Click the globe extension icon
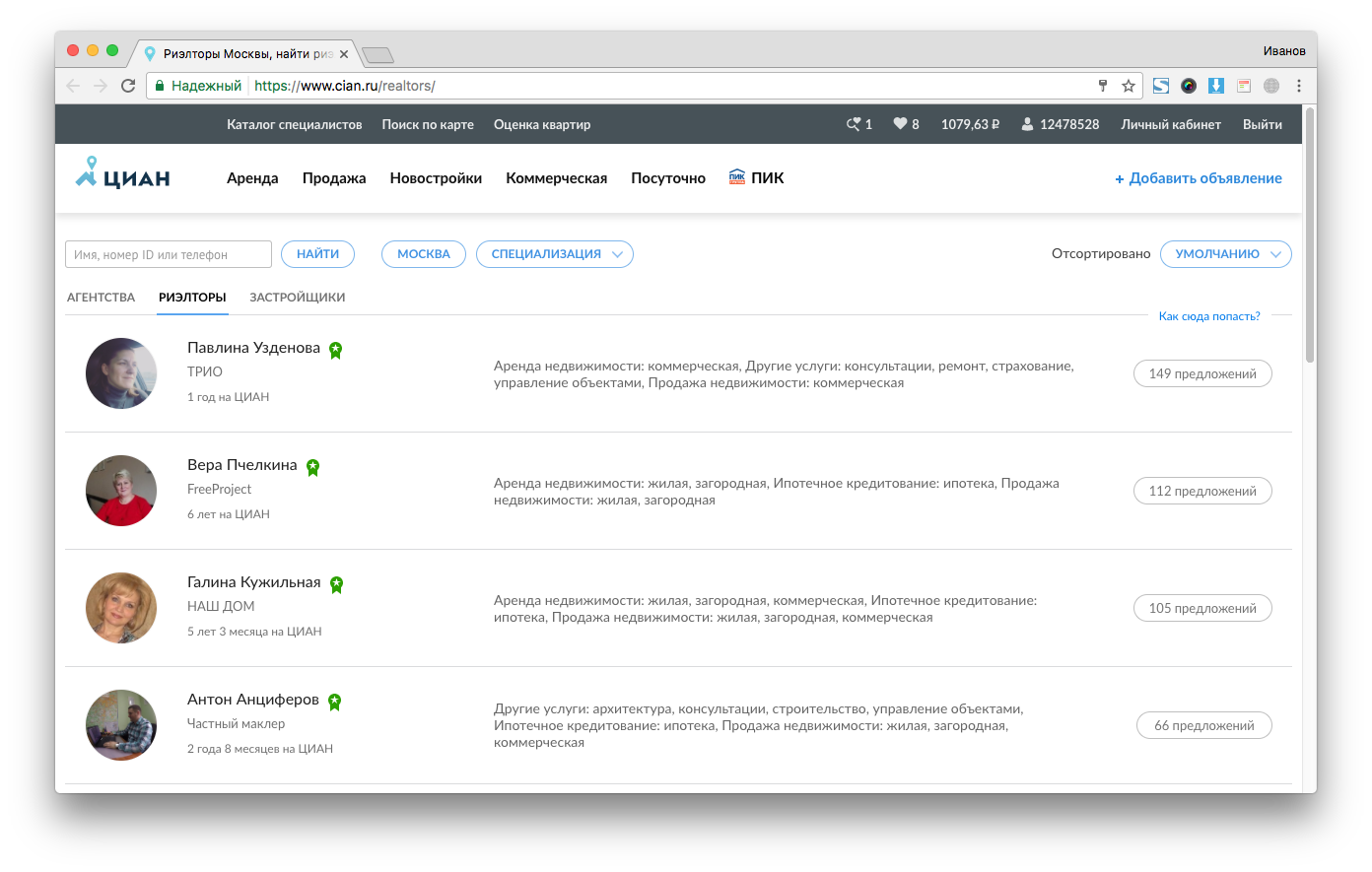The height and width of the screenshot is (872, 1372). pyautogui.click(x=1271, y=86)
